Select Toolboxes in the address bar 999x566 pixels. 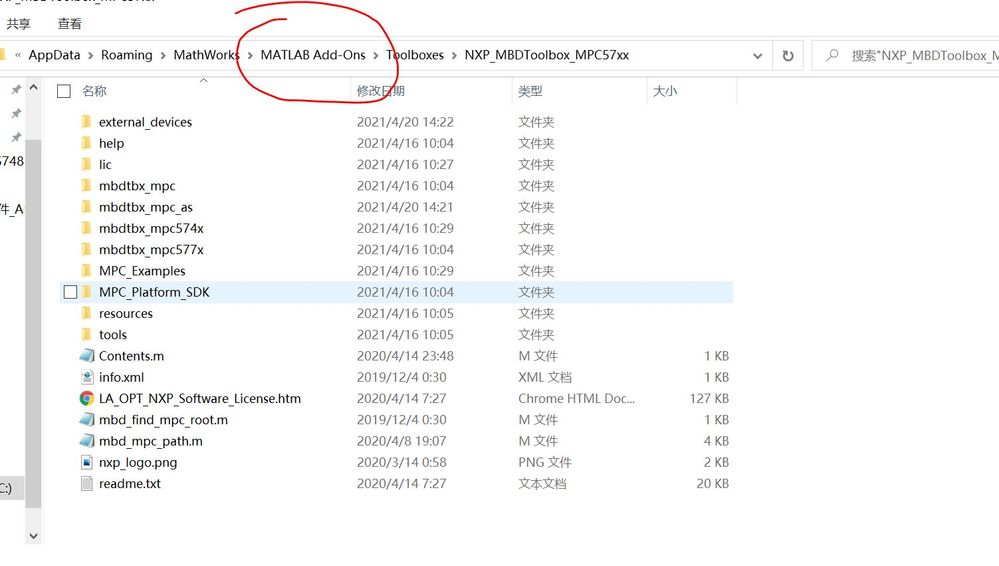[415, 55]
